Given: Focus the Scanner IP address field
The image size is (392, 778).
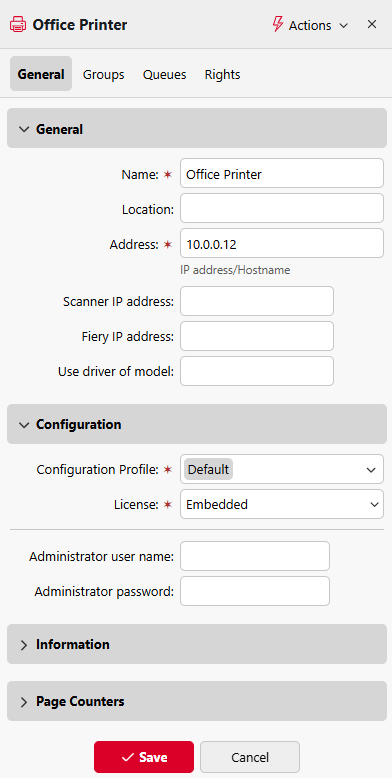Looking at the screenshot, I should (257, 301).
